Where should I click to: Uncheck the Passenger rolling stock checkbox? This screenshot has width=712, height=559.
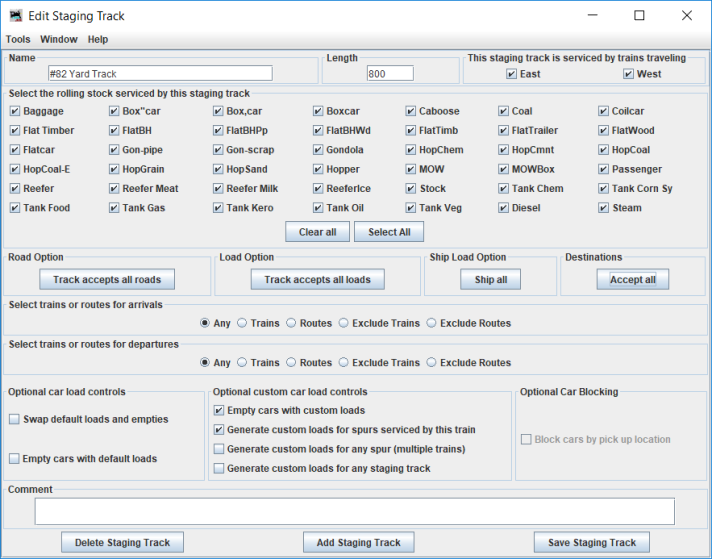(604, 169)
